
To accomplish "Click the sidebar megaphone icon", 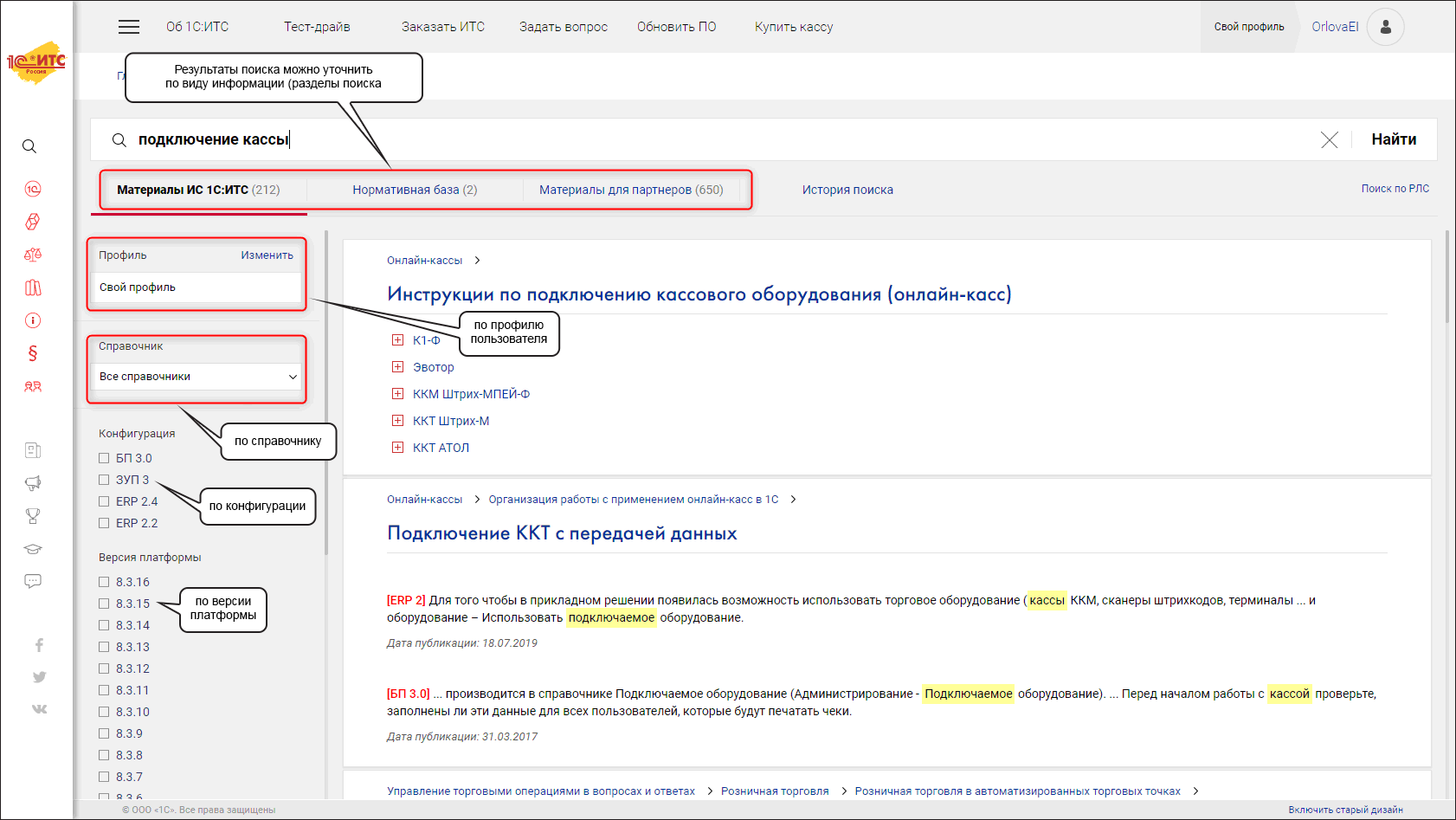I will click(x=33, y=483).
